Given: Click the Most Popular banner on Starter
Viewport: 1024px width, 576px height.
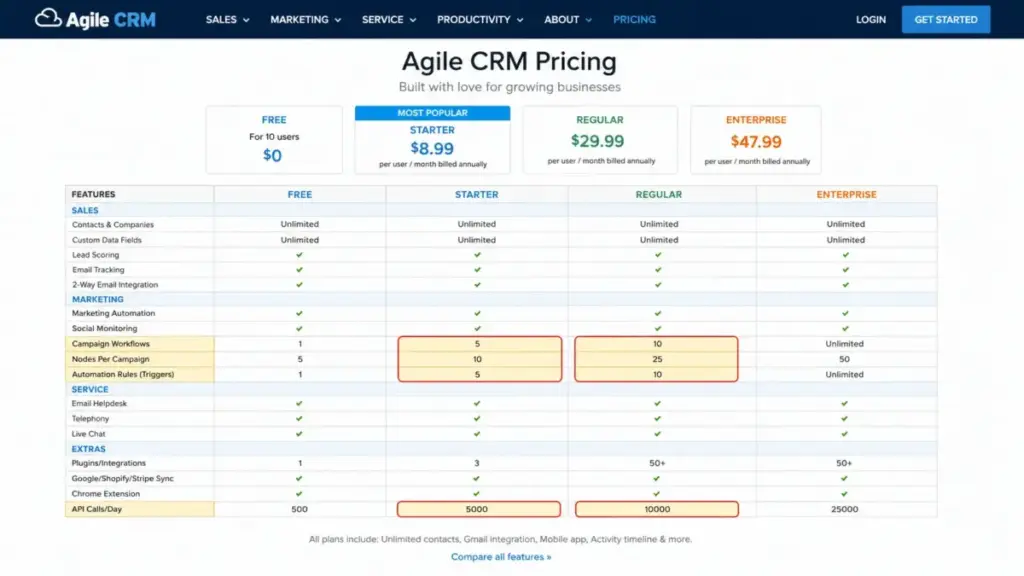Looking at the screenshot, I should point(432,113).
